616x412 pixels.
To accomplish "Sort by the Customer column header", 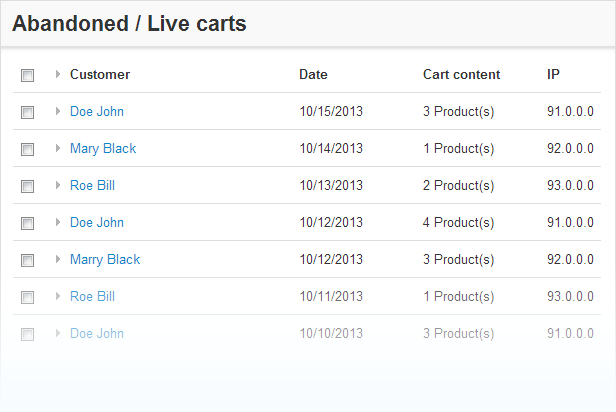I will (x=100, y=75).
